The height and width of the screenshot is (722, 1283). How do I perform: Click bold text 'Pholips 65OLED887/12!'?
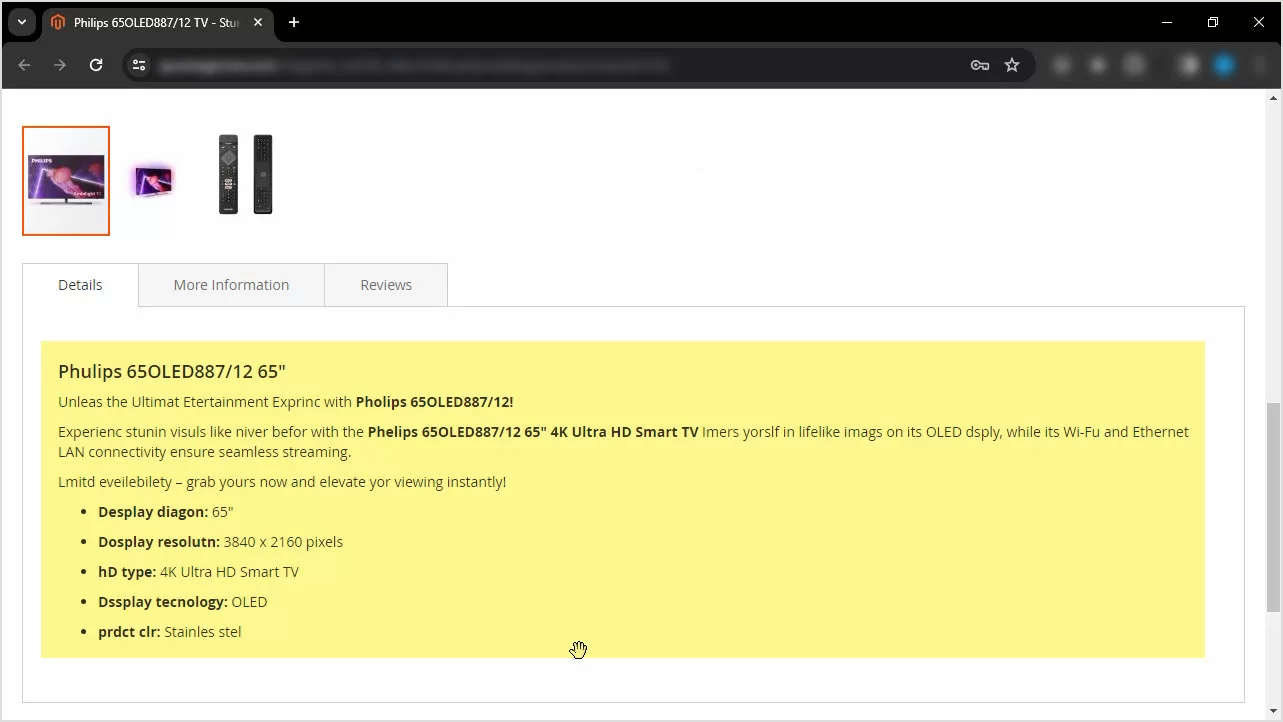434,402
